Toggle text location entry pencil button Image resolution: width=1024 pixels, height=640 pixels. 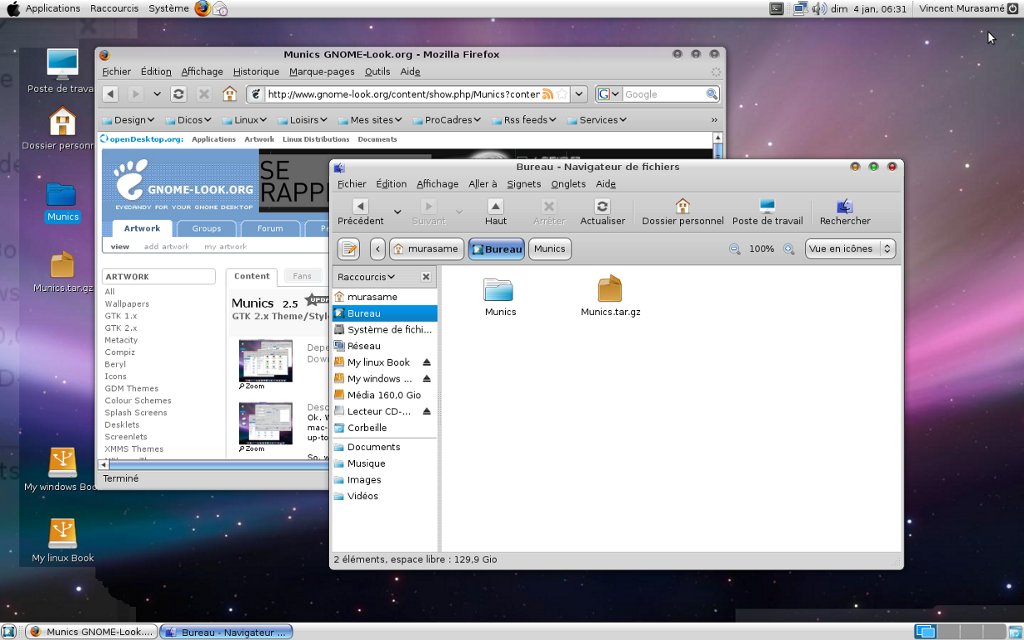pos(349,249)
